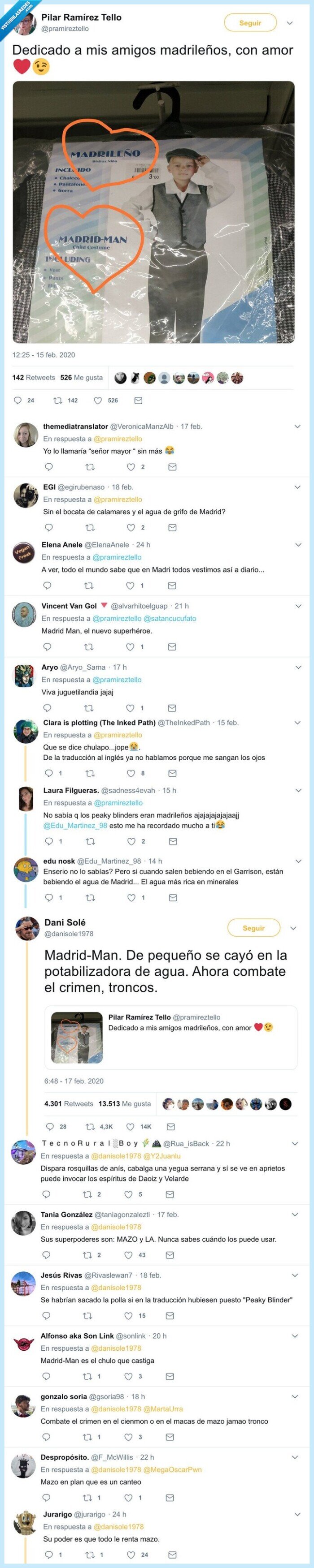Send Pilar's main tweet by direct message

point(139,401)
